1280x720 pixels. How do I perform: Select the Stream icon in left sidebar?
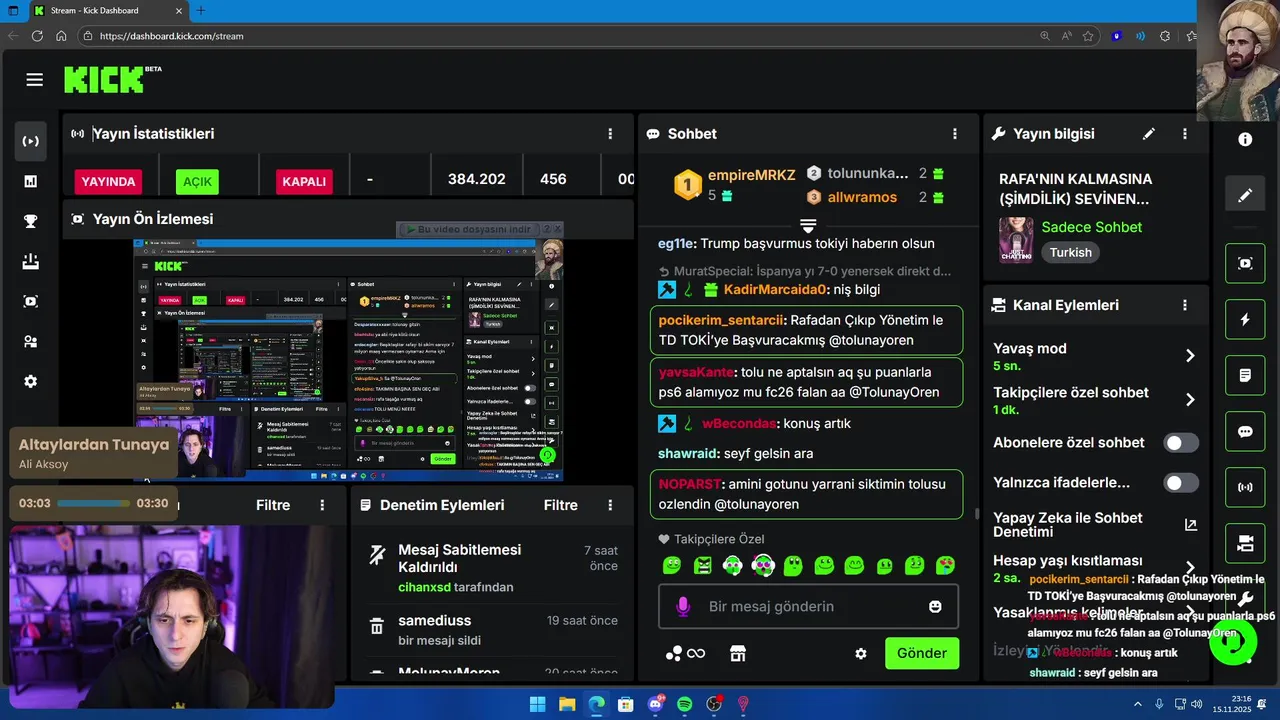point(31,141)
